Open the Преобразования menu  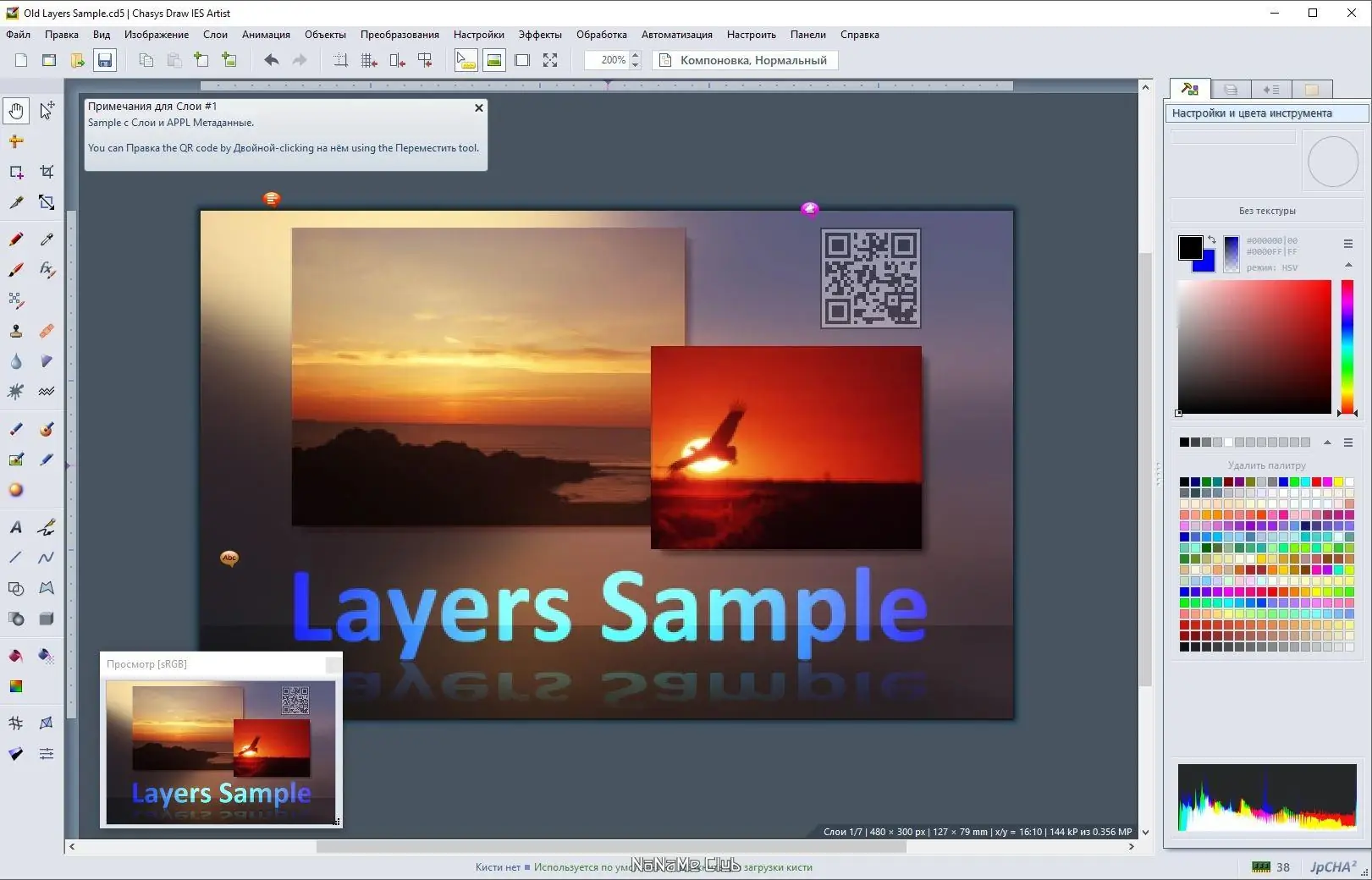pyautogui.click(x=399, y=35)
